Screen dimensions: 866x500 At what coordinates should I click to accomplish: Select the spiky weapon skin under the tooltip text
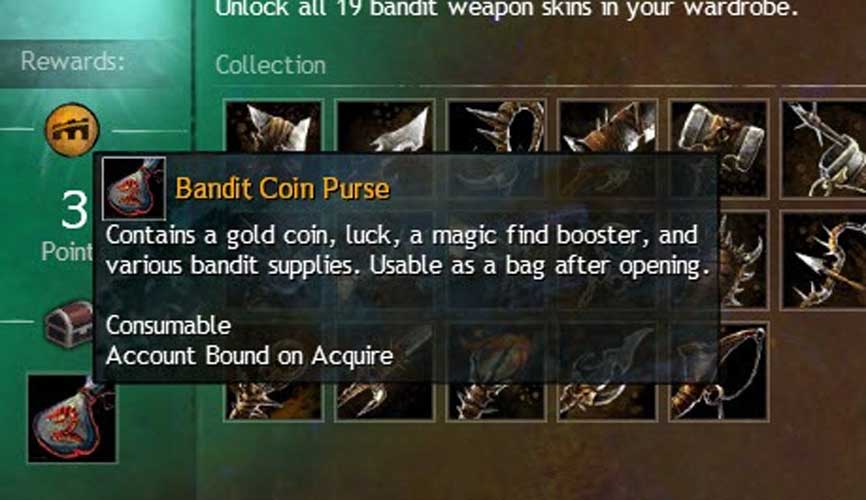274,400
